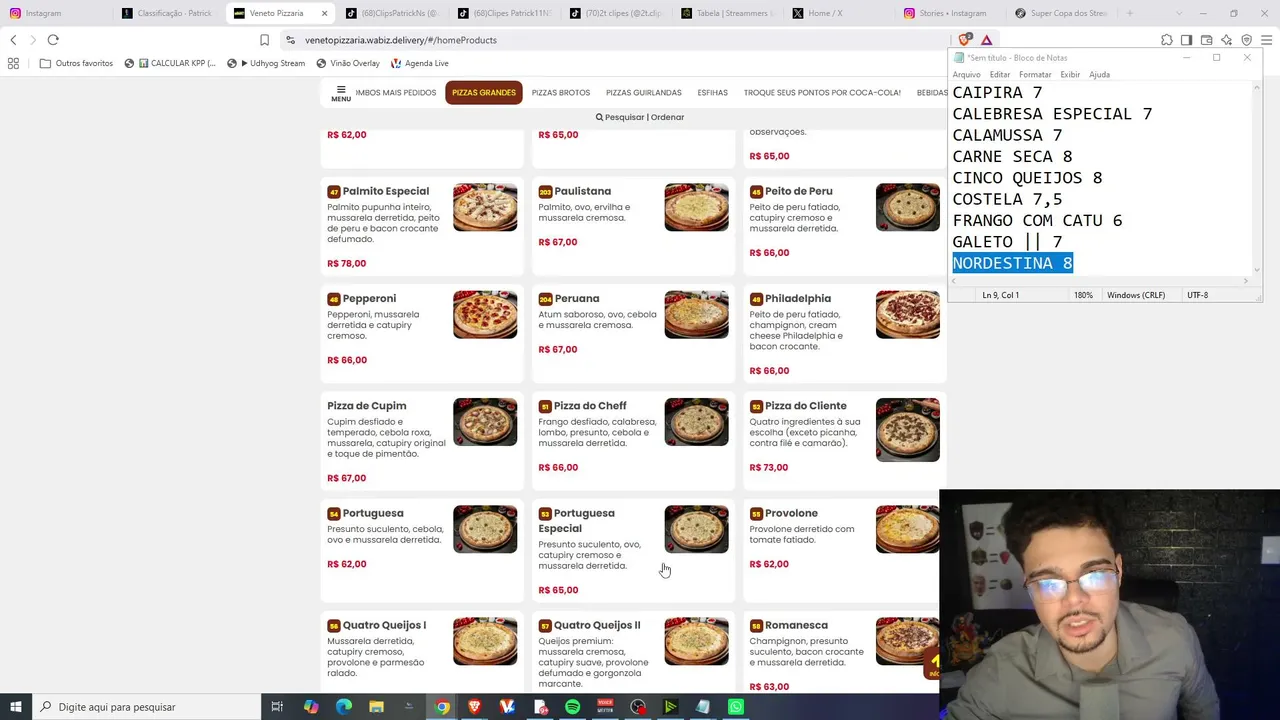
Task: Open the Brave Shields lion icon
Action: pos(964,40)
